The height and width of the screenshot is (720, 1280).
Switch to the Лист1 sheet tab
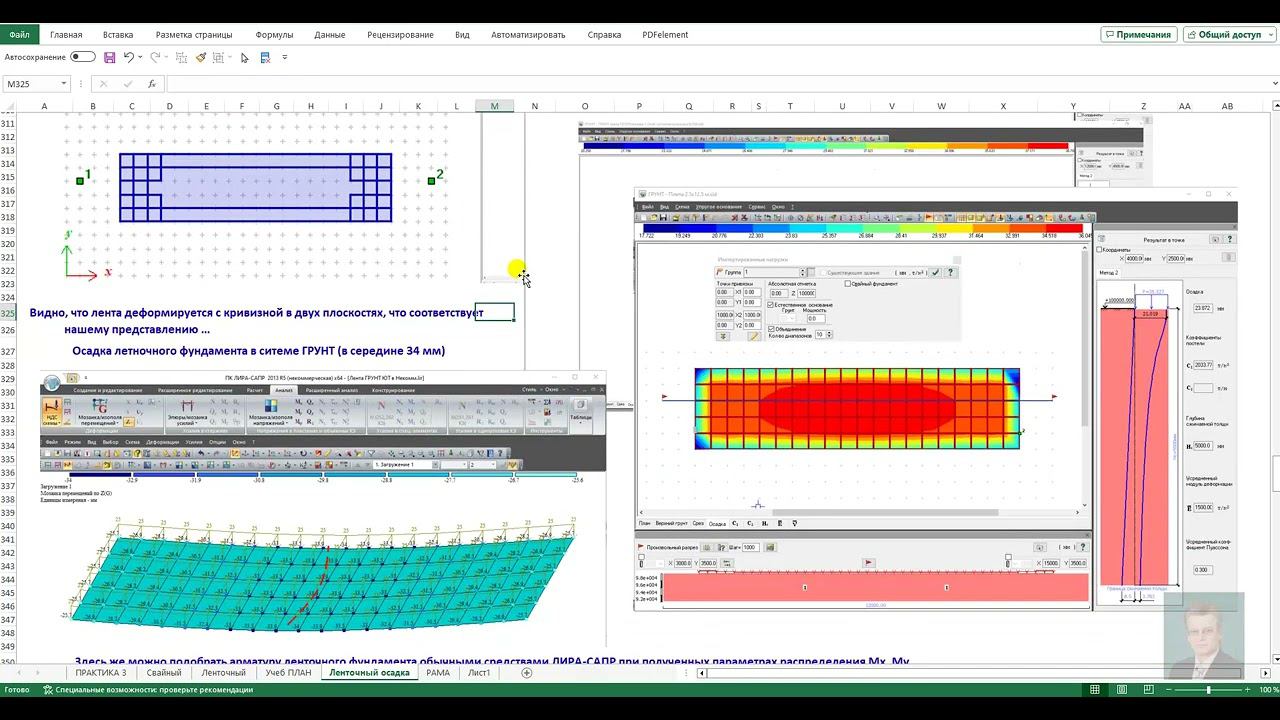click(479, 673)
